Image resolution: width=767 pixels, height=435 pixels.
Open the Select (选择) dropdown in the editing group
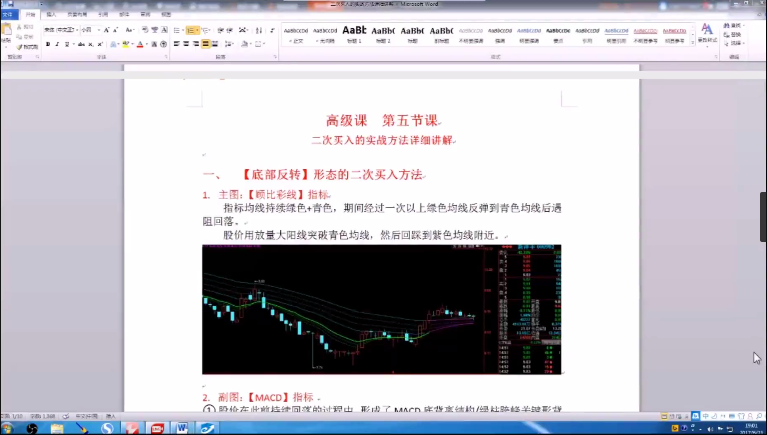pos(734,43)
